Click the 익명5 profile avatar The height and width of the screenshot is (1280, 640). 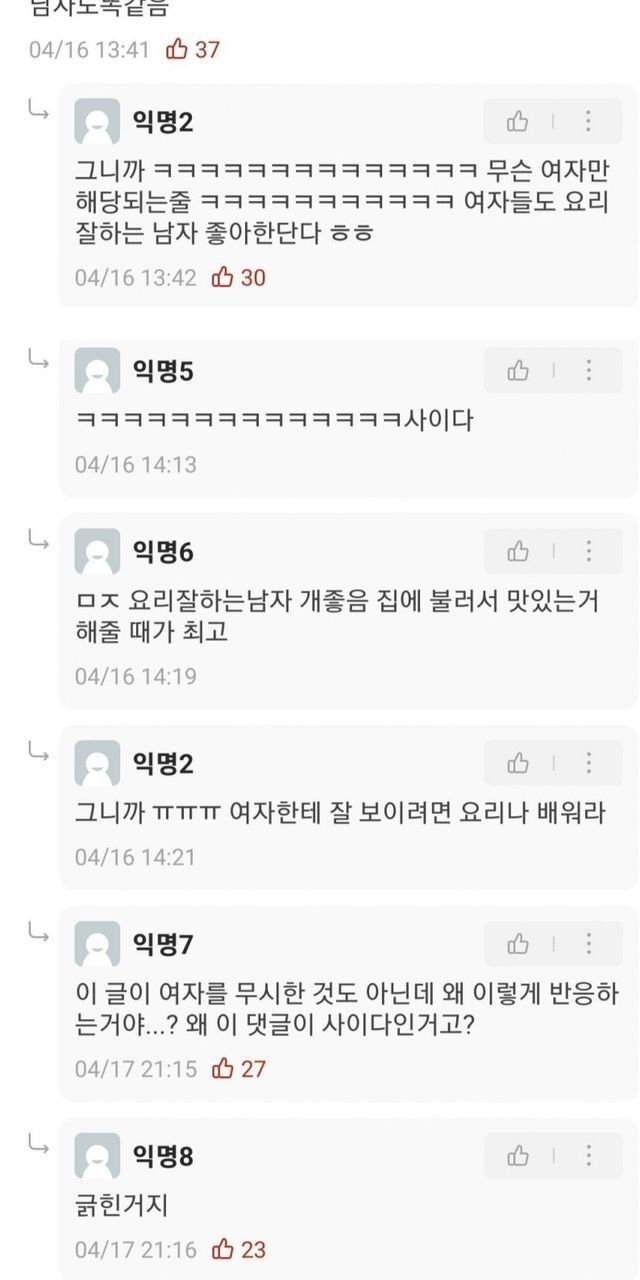tap(97, 371)
